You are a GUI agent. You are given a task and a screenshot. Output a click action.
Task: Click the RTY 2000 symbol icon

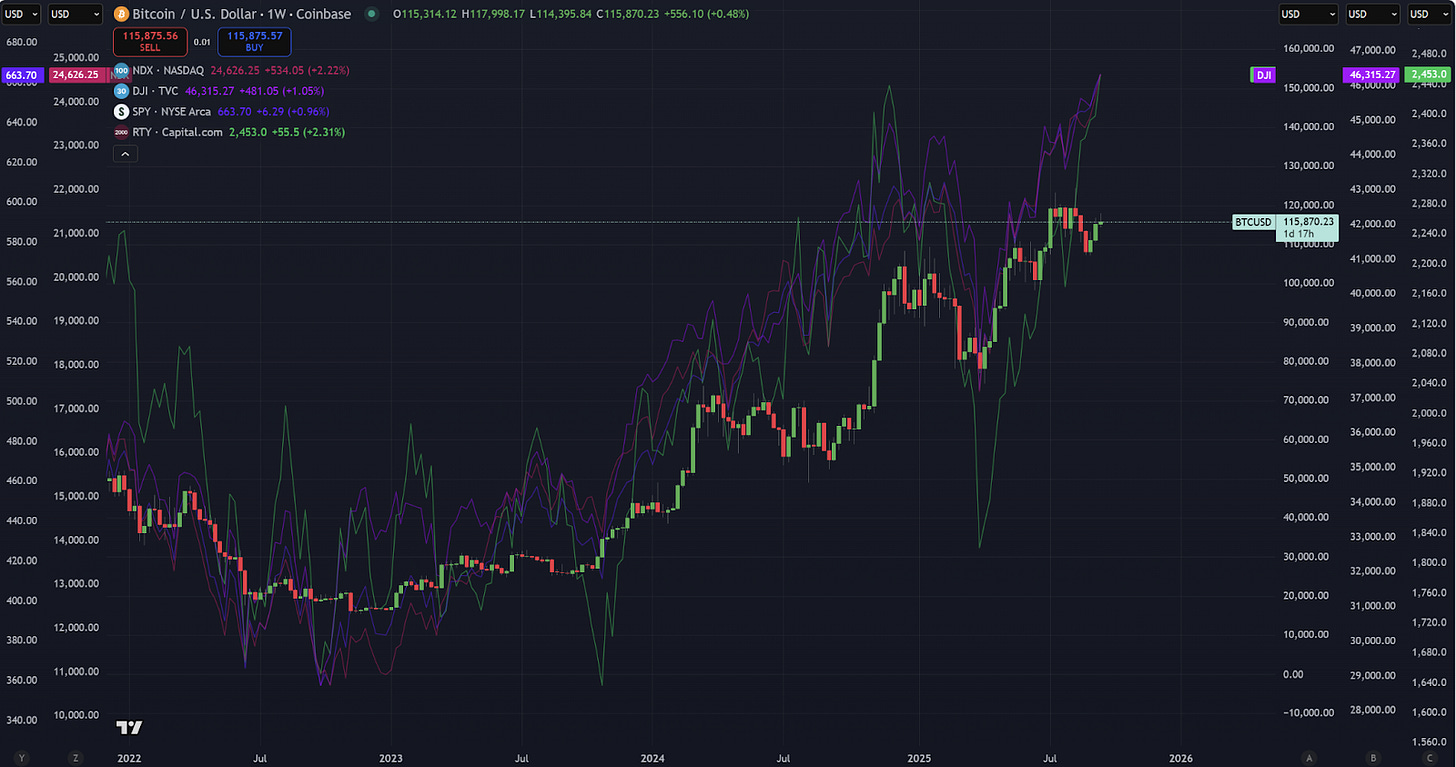point(121,132)
